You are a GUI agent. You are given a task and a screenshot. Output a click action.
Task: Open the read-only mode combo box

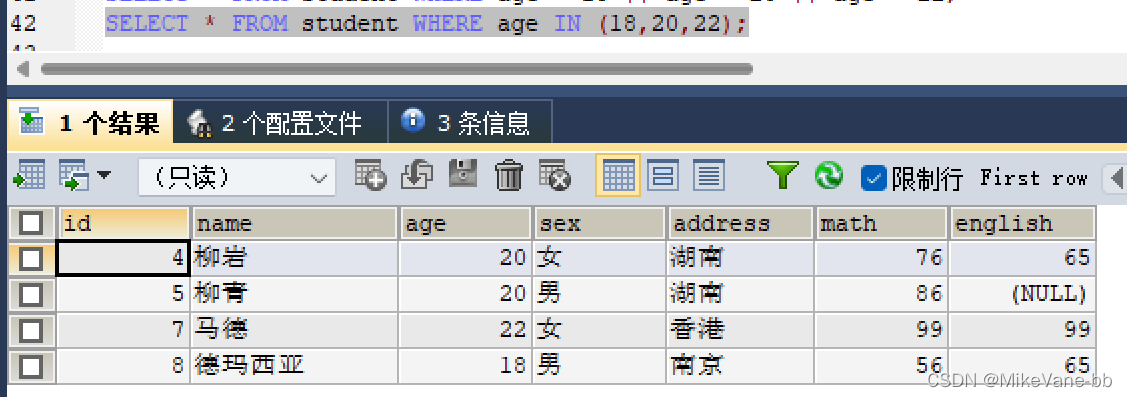coord(236,177)
